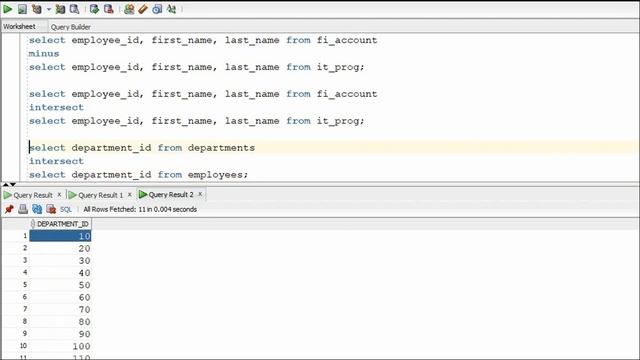This screenshot has height=360, width=640.
Task: Click the Commit icon
Action: tap(94, 9)
